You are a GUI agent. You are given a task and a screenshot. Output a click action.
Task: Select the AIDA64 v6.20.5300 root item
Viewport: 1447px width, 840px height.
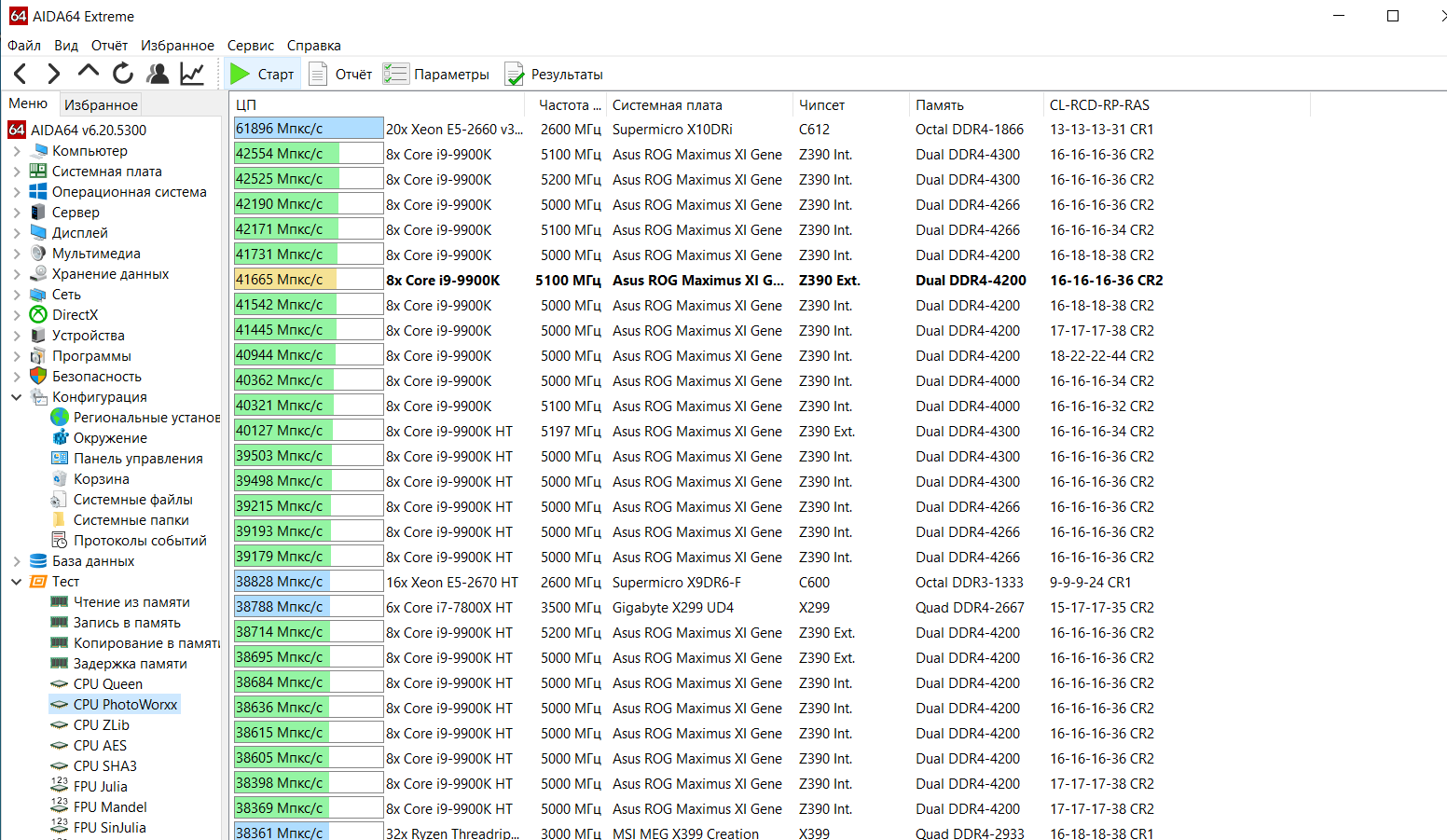[77, 130]
